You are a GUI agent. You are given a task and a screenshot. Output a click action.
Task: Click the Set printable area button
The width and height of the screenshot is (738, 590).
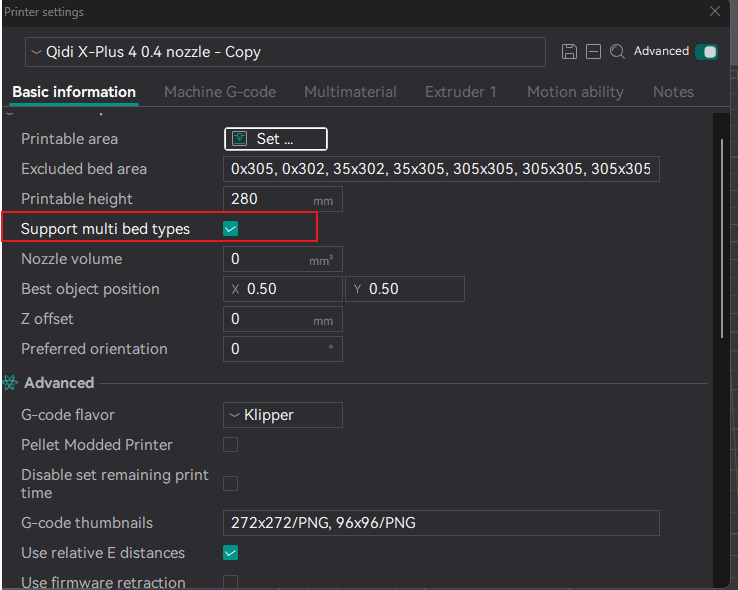(x=276, y=139)
